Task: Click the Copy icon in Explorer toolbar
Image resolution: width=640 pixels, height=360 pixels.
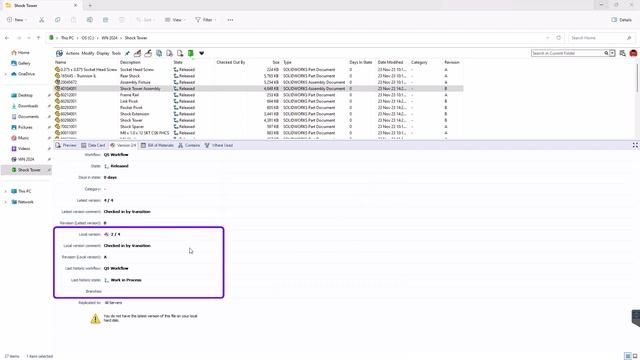Action: point(58,20)
